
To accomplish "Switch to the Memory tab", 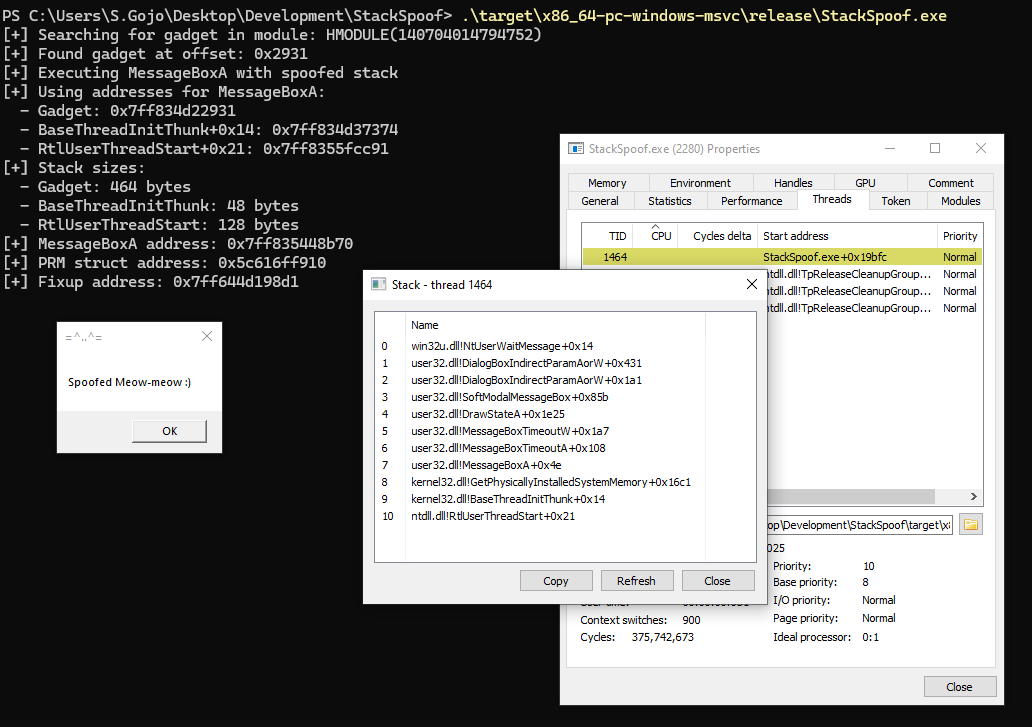I will tap(607, 183).
